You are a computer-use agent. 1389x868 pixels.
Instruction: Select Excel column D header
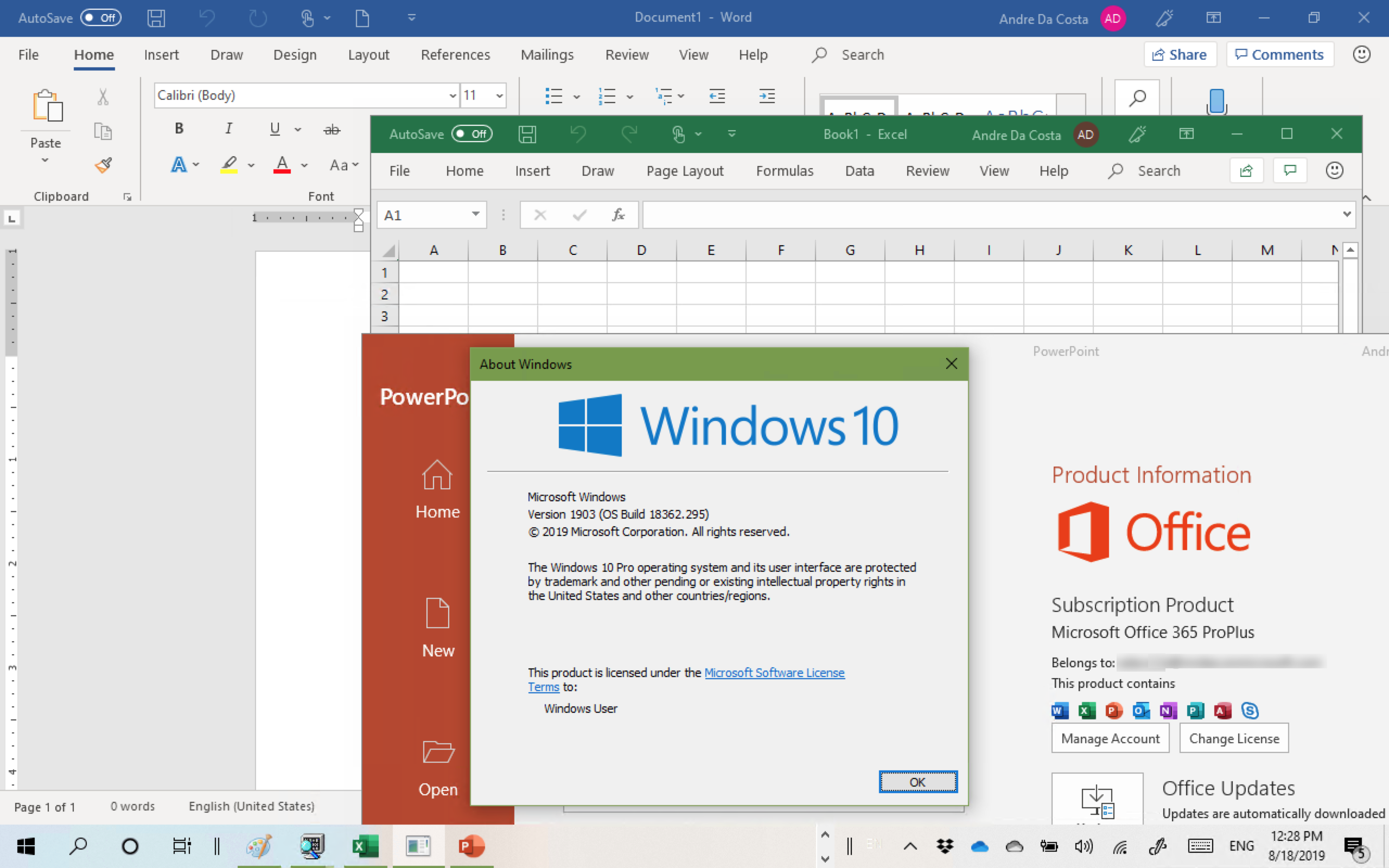(x=641, y=250)
